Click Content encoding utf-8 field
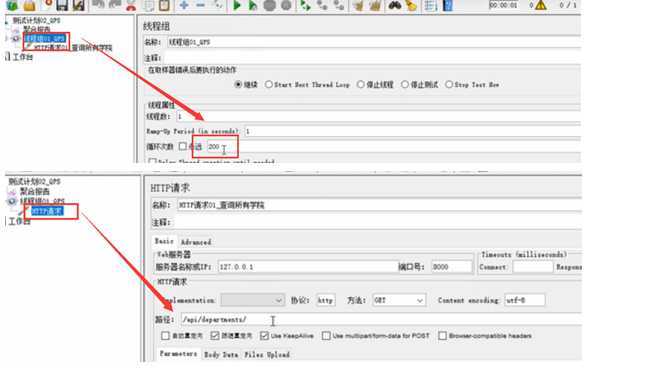Viewport: 649px width, 368px height. pos(524,300)
